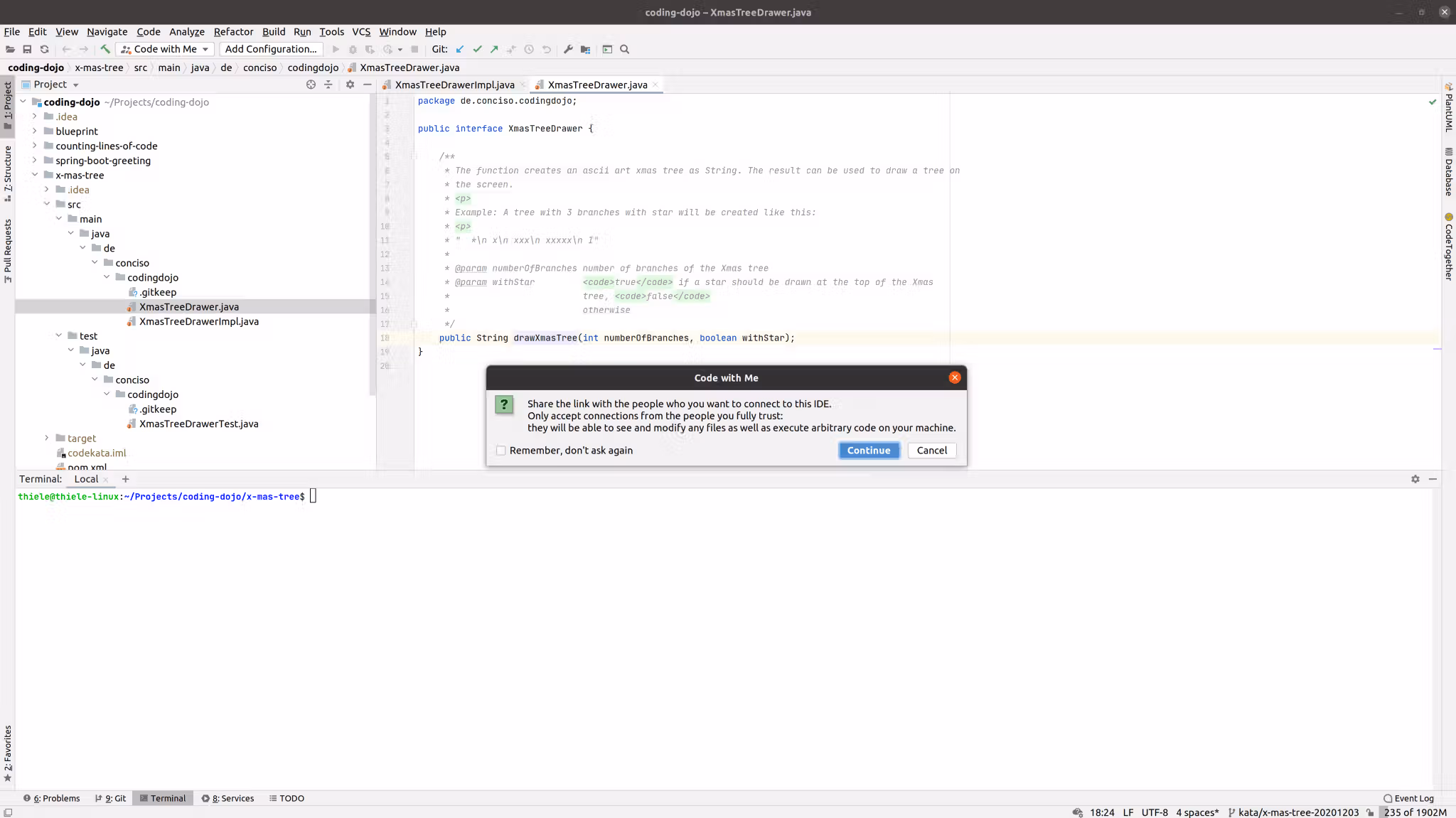Switch to the XmasTreeDrawerImpl.java tab
The image size is (1456, 818).
point(454,85)
